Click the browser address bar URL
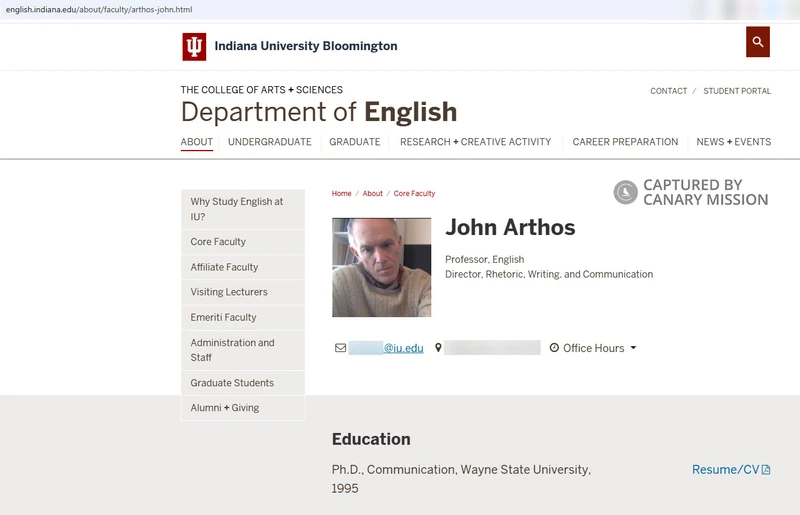The width and height of the screenshot is (800, 515). coord(99,9)
